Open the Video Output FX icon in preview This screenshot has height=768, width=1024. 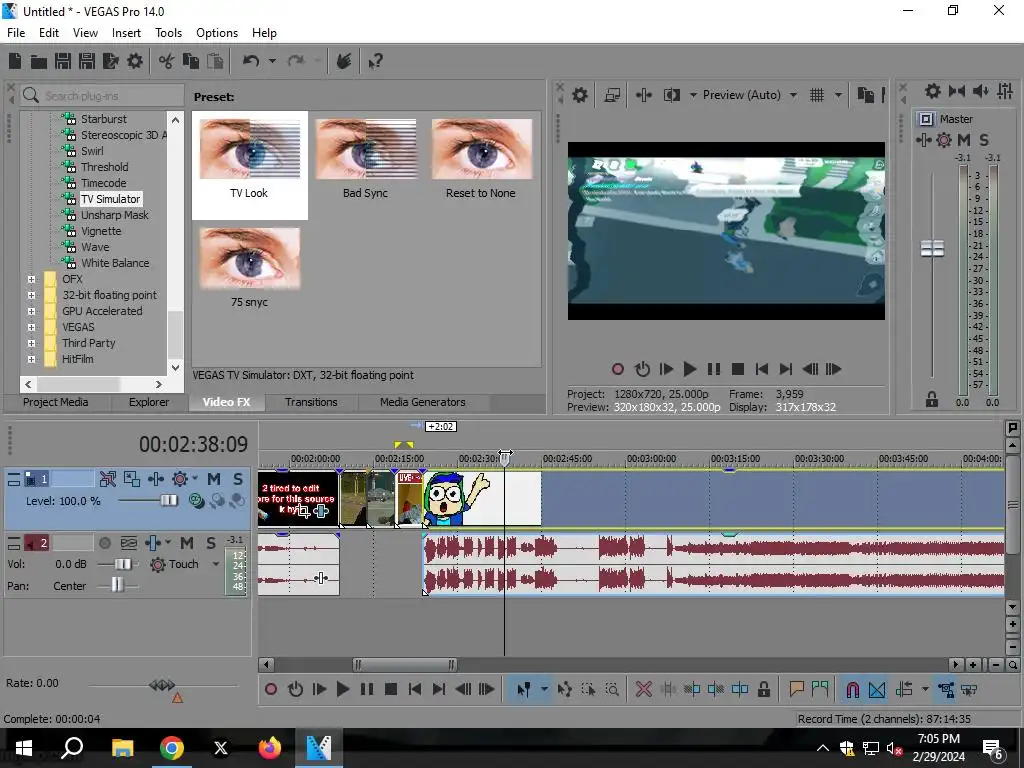pos(643,95)
